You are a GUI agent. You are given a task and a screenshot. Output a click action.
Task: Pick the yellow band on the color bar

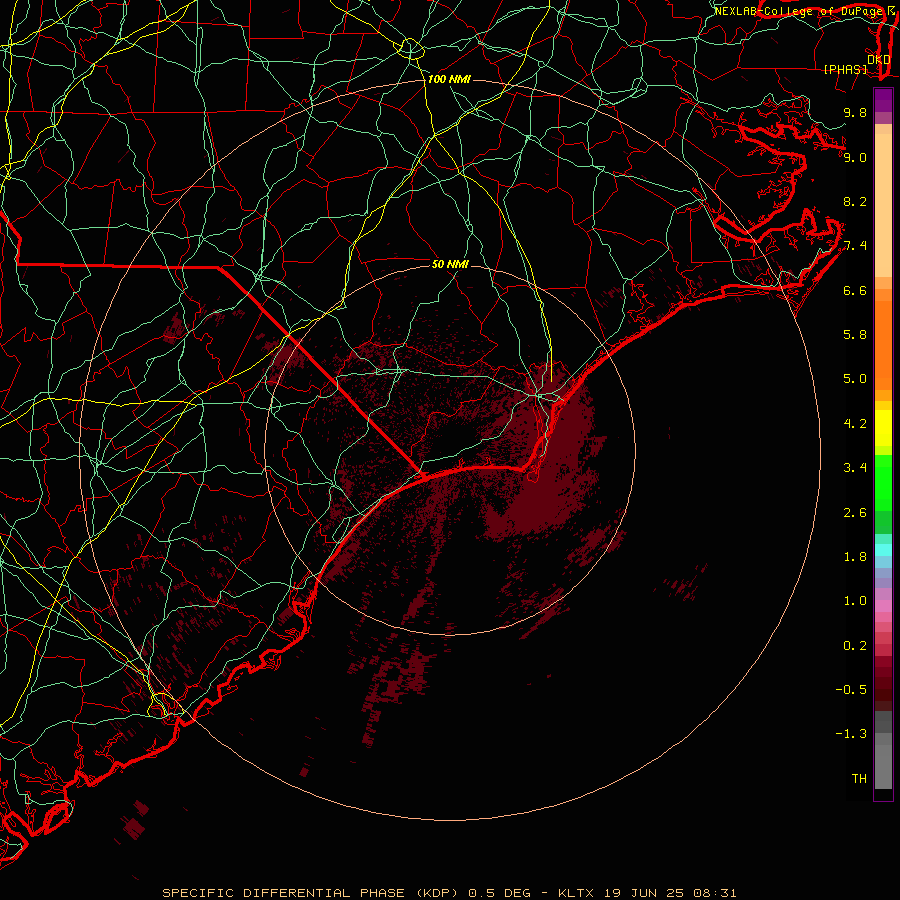883,428
